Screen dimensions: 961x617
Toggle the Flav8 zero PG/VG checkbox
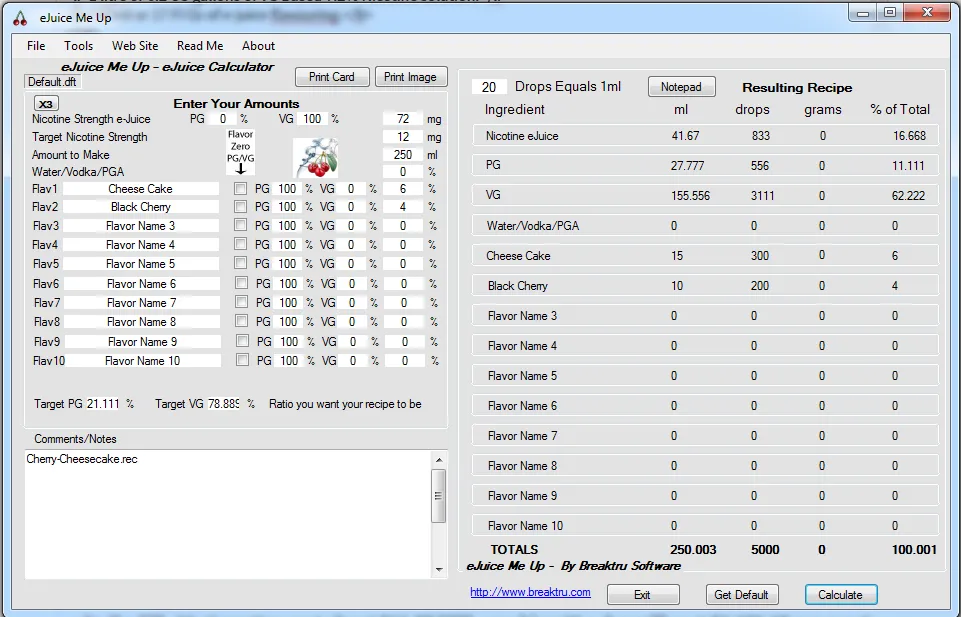(x=241, y=321)
